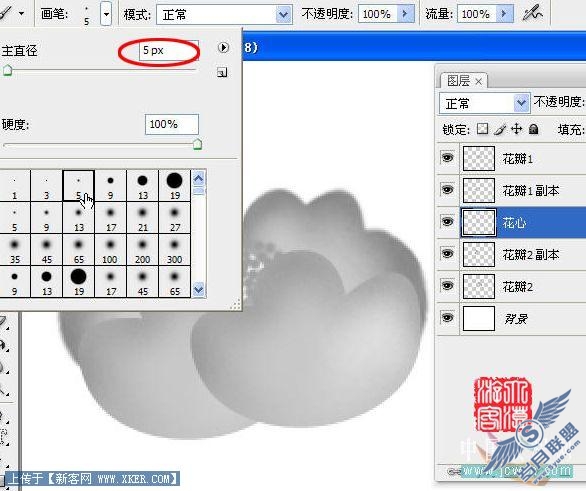Select the 花心 layer
Image resolution: width=586 pixels, height=491 pixels.
click(x=522, y=222)
